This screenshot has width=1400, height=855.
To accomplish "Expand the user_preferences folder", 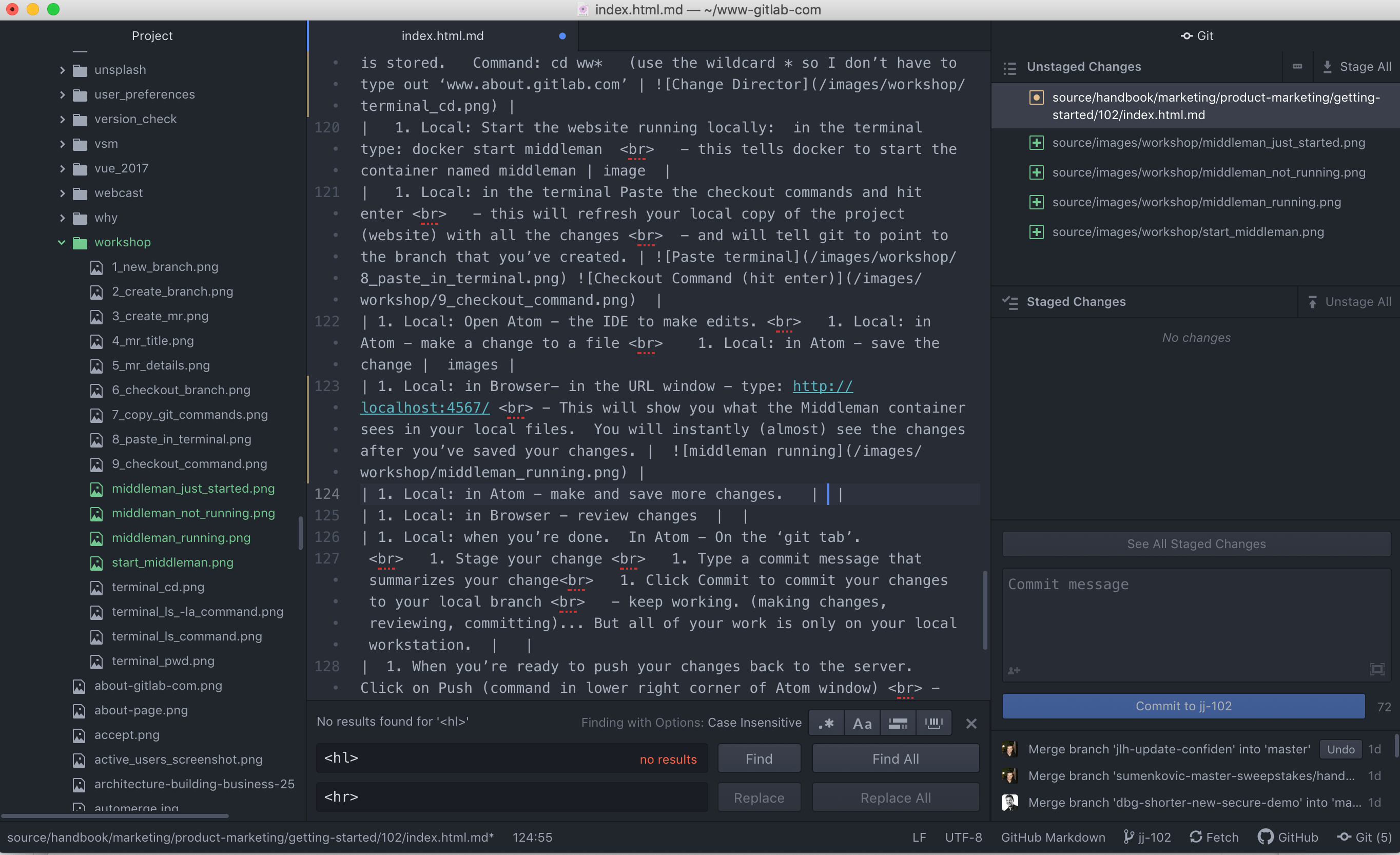I will point(63,94).
